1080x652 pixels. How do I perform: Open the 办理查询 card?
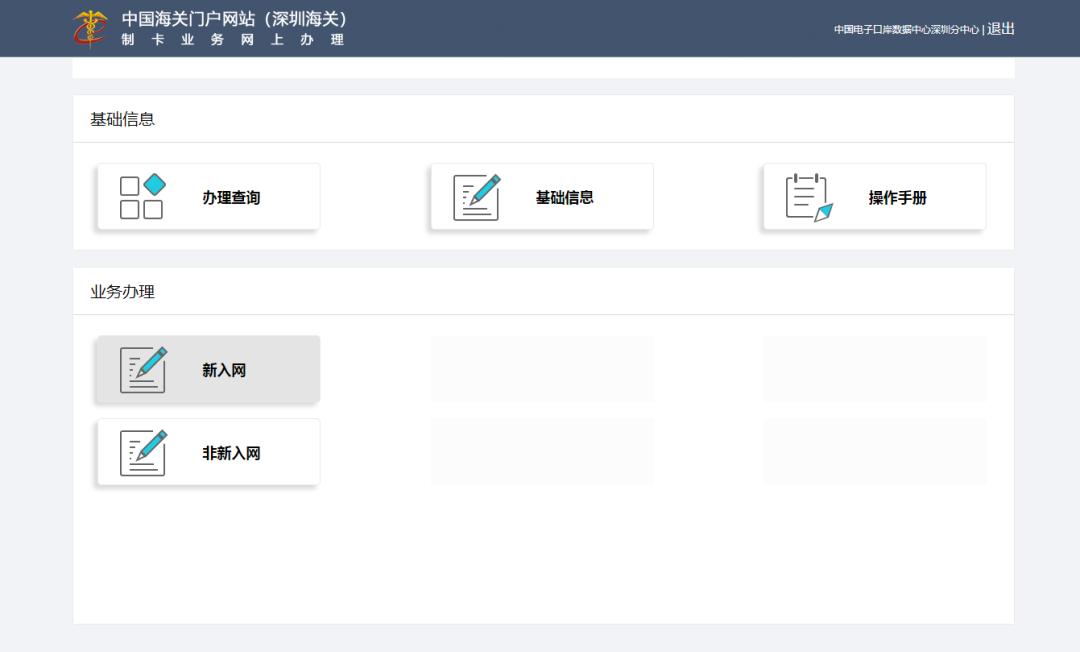(207, 196)
